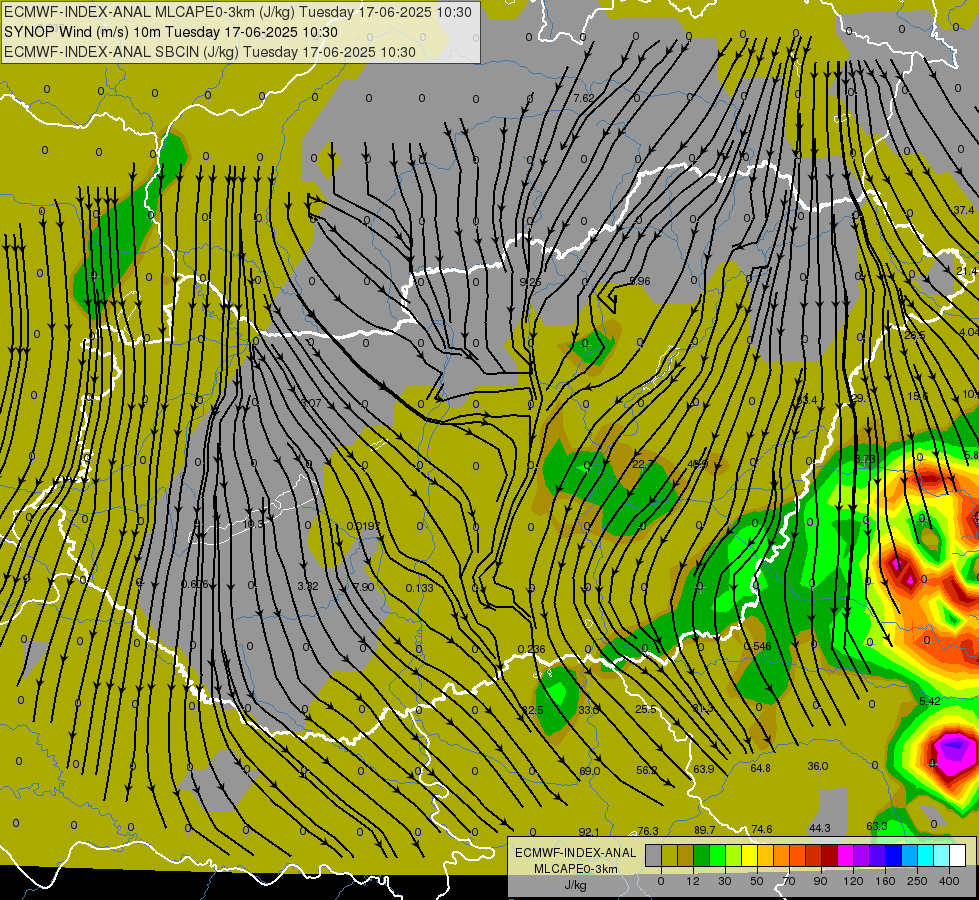
Task: Click the map value '63.3'
Action: (x=877, y=826)
